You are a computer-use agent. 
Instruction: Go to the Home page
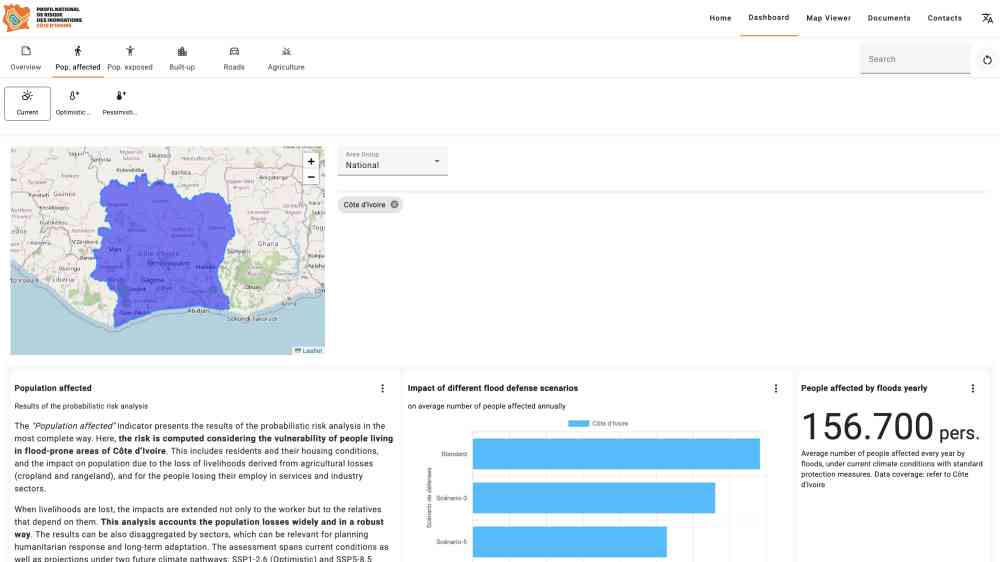click(x=720, y=18)
